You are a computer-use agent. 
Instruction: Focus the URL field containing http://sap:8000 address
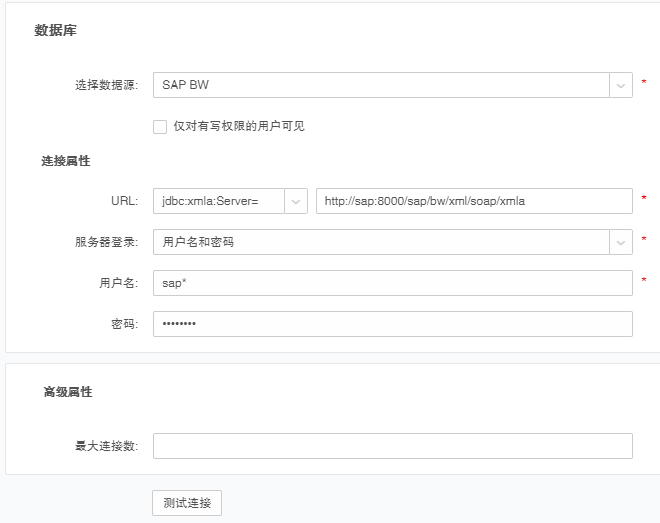coord(474,201)
